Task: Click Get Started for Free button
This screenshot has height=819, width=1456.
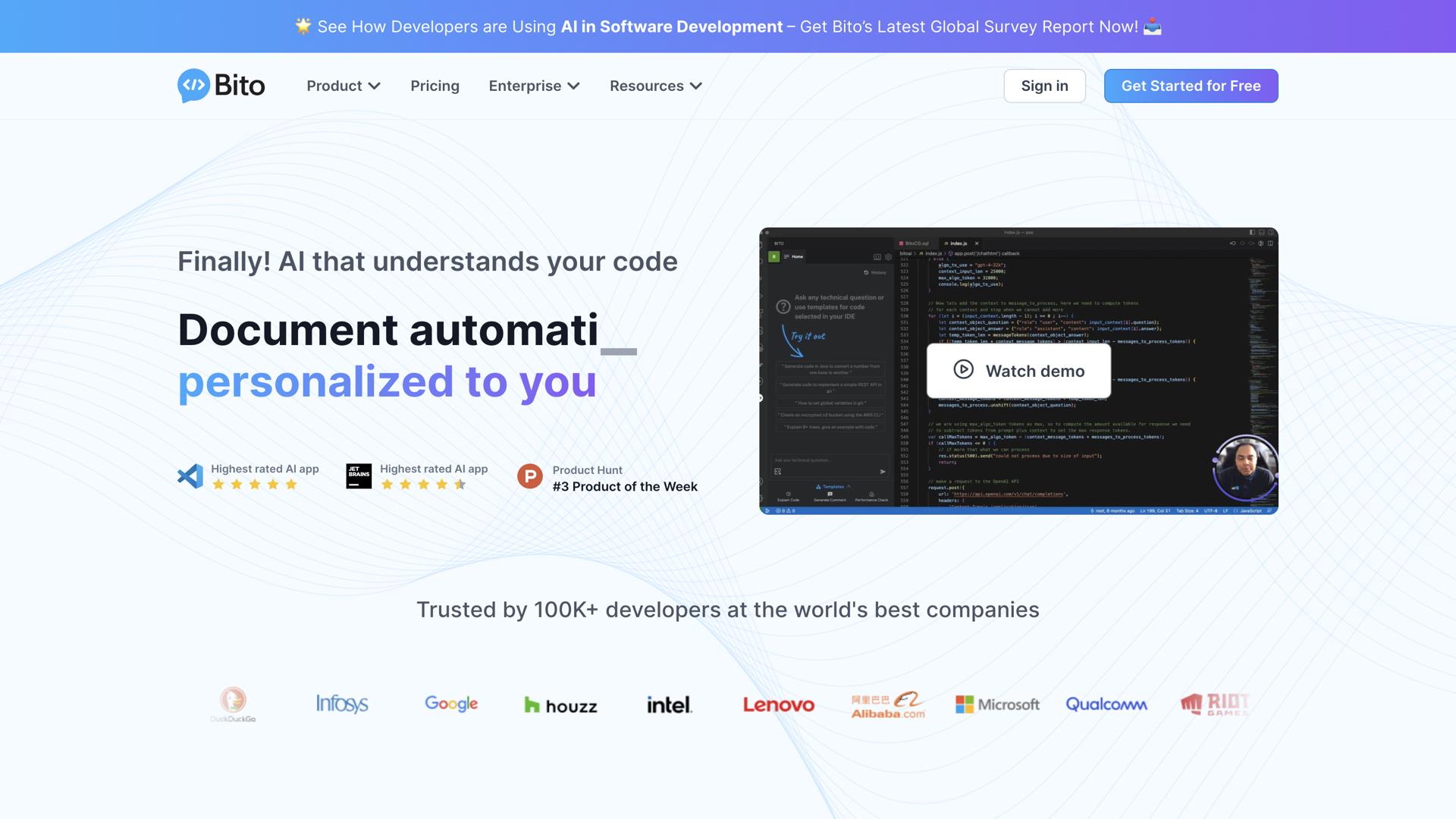Action: tap(1191, 86)
